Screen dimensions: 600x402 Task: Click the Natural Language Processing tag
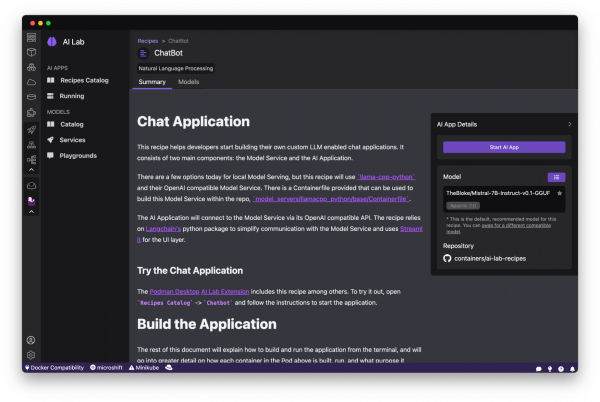tap(176, 68)
